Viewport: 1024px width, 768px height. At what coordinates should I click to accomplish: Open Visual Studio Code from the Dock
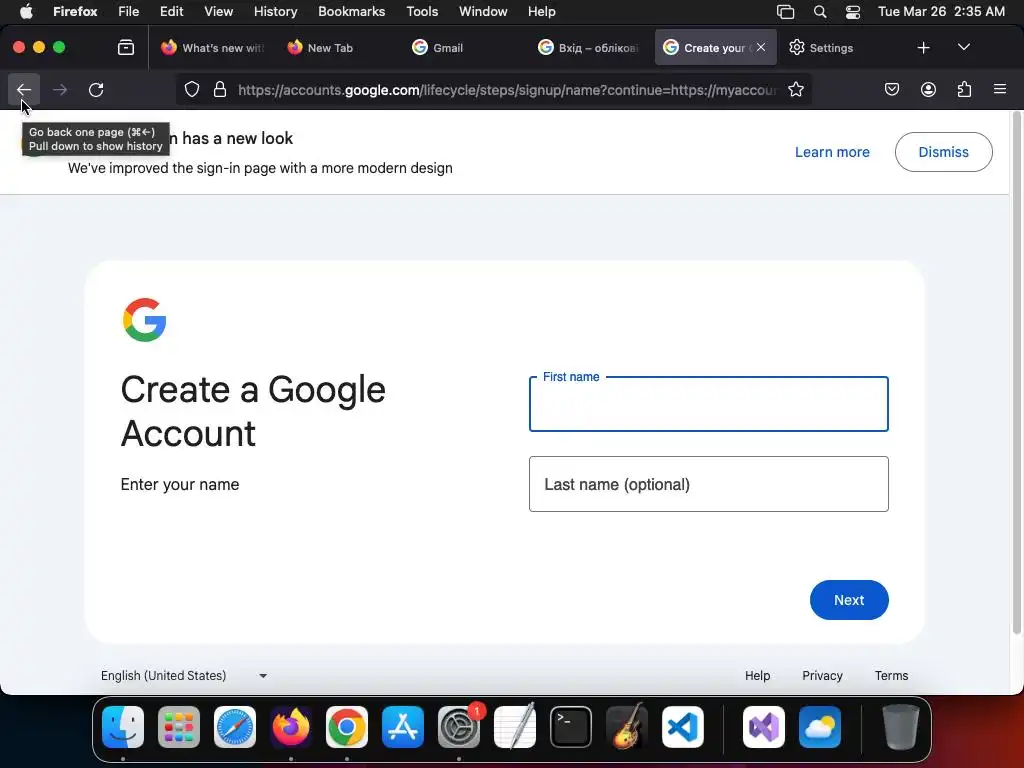(x=683, y=727)
